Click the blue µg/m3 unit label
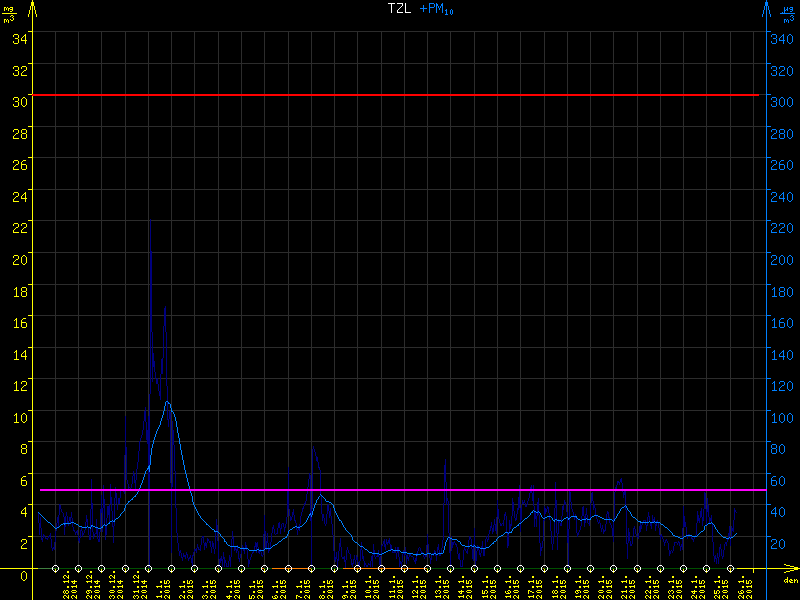This screenshot has width=800, height=600. coord(789,14)
